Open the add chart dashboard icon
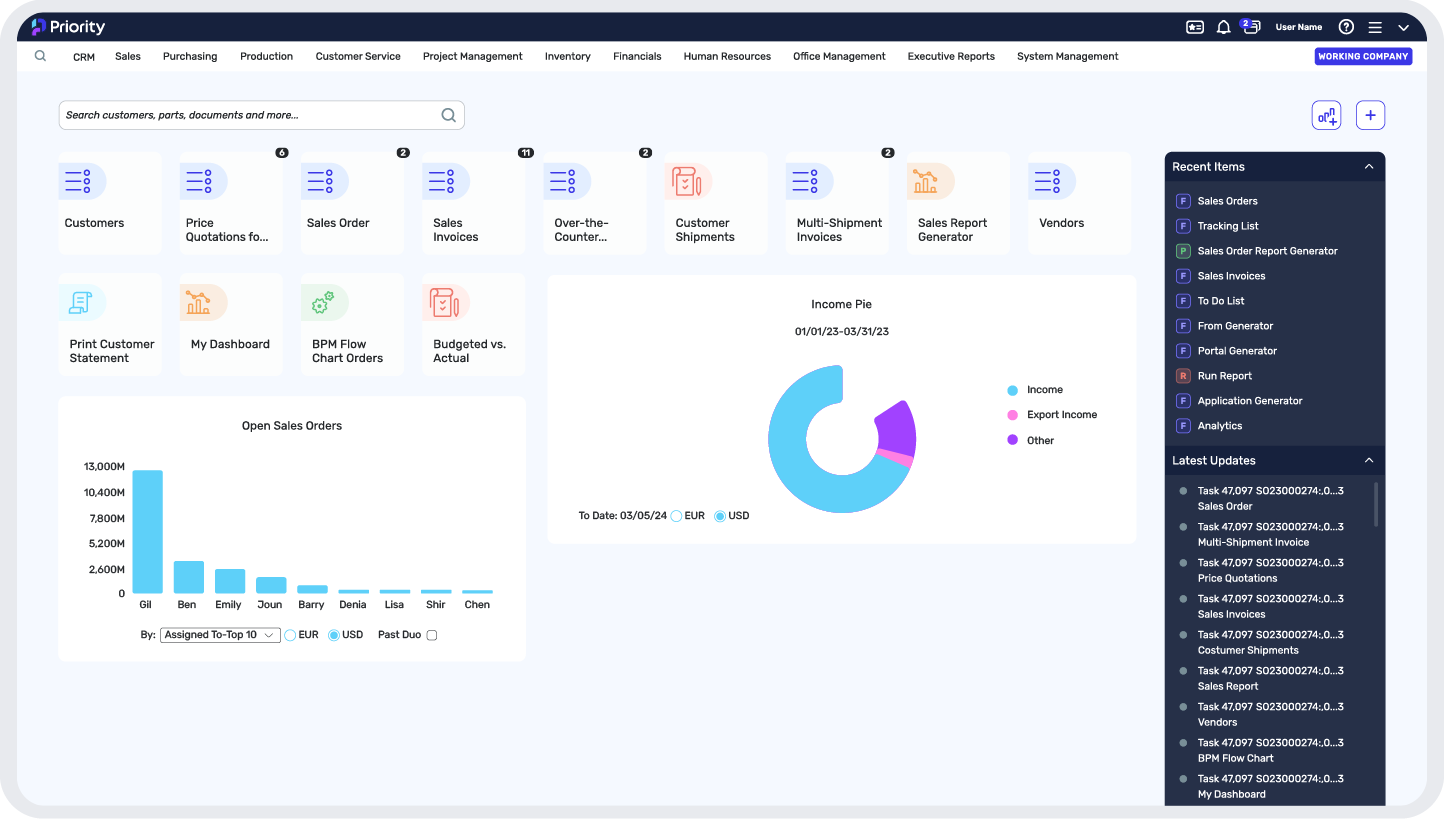The image size is (1444, 819). click(x=1326, y=115)
